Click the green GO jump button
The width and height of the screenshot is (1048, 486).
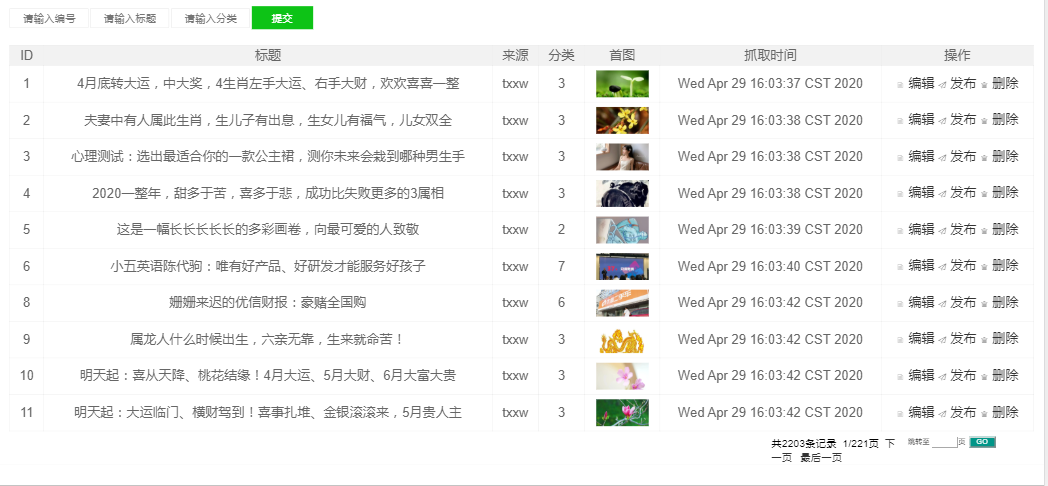pos(982,442)
